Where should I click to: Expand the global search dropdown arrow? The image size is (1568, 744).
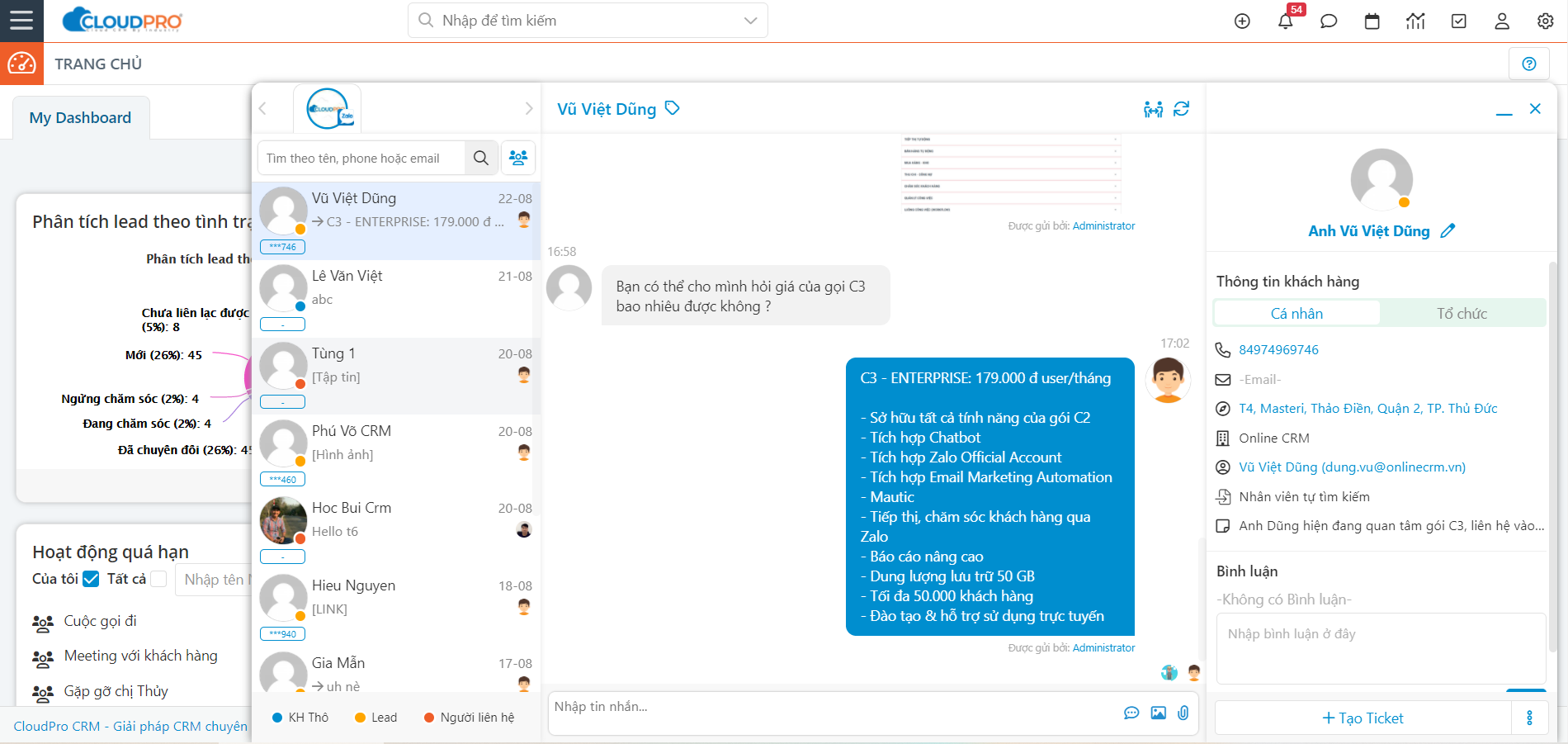coord(750,21)
